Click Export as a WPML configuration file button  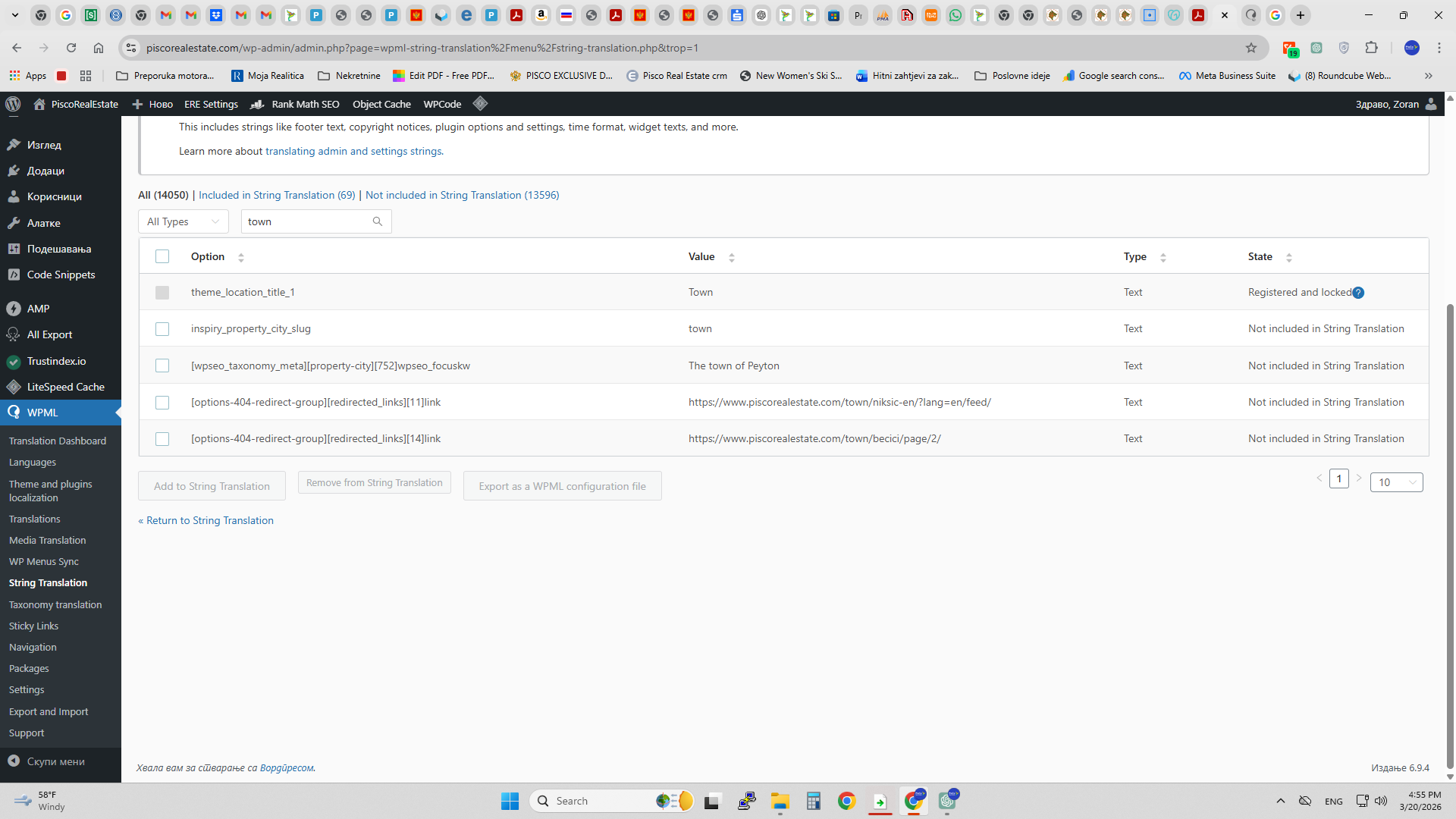(x=562, y=486)
